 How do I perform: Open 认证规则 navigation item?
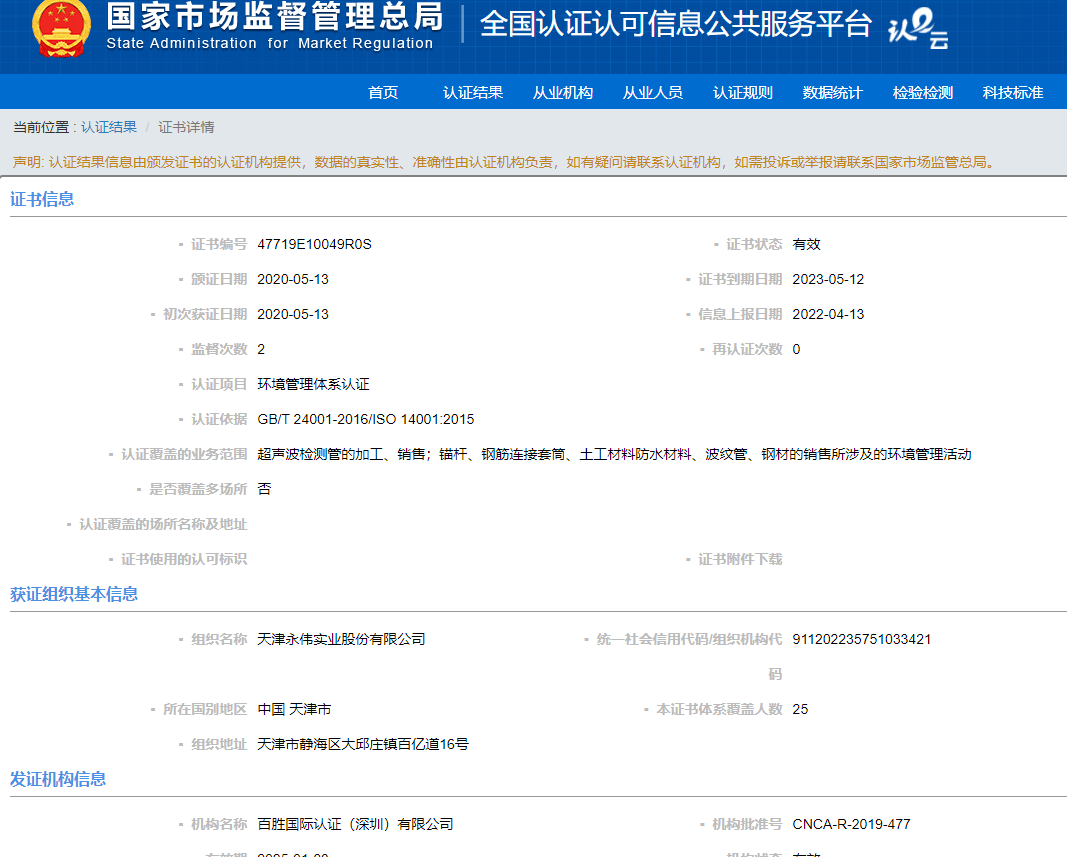tap(743, 93)
